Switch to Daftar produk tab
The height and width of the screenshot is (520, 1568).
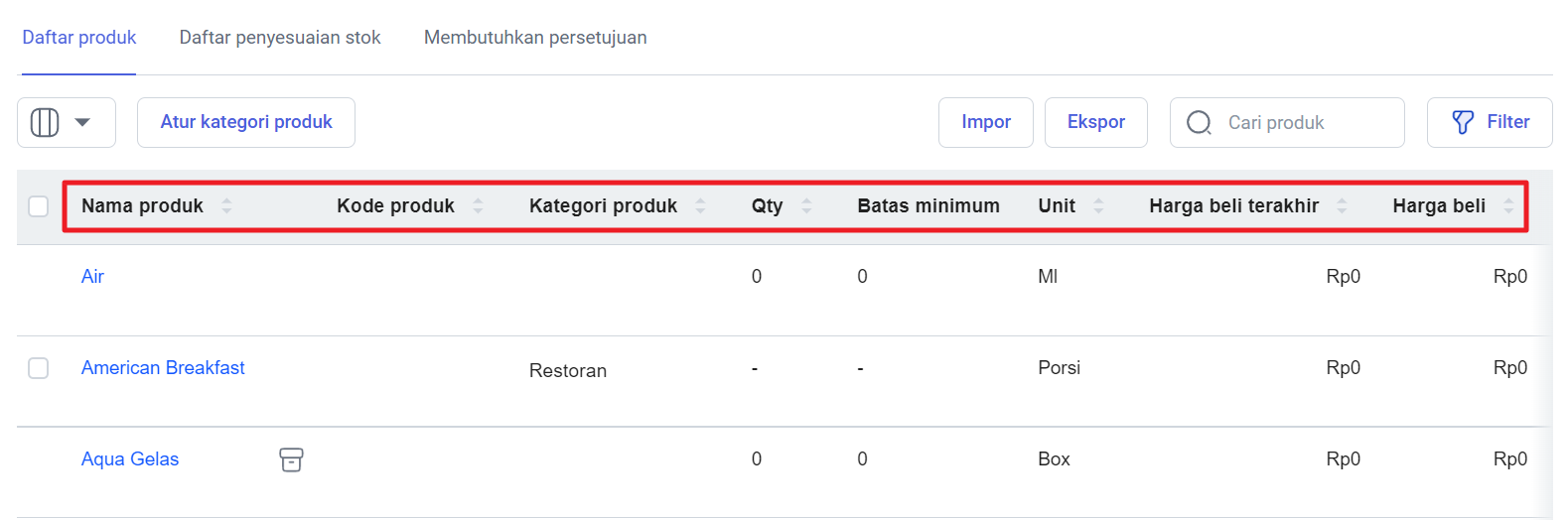tap(79, 38)
